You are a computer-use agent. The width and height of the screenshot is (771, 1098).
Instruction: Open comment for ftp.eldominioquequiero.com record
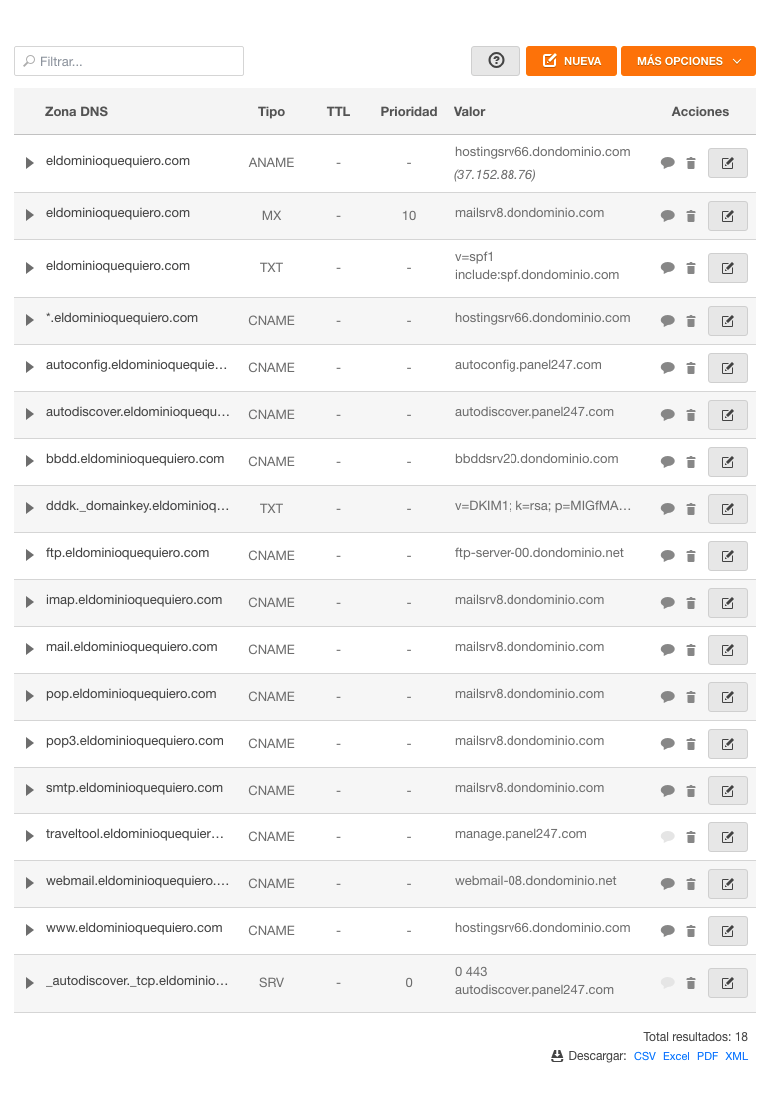point(668,556)
